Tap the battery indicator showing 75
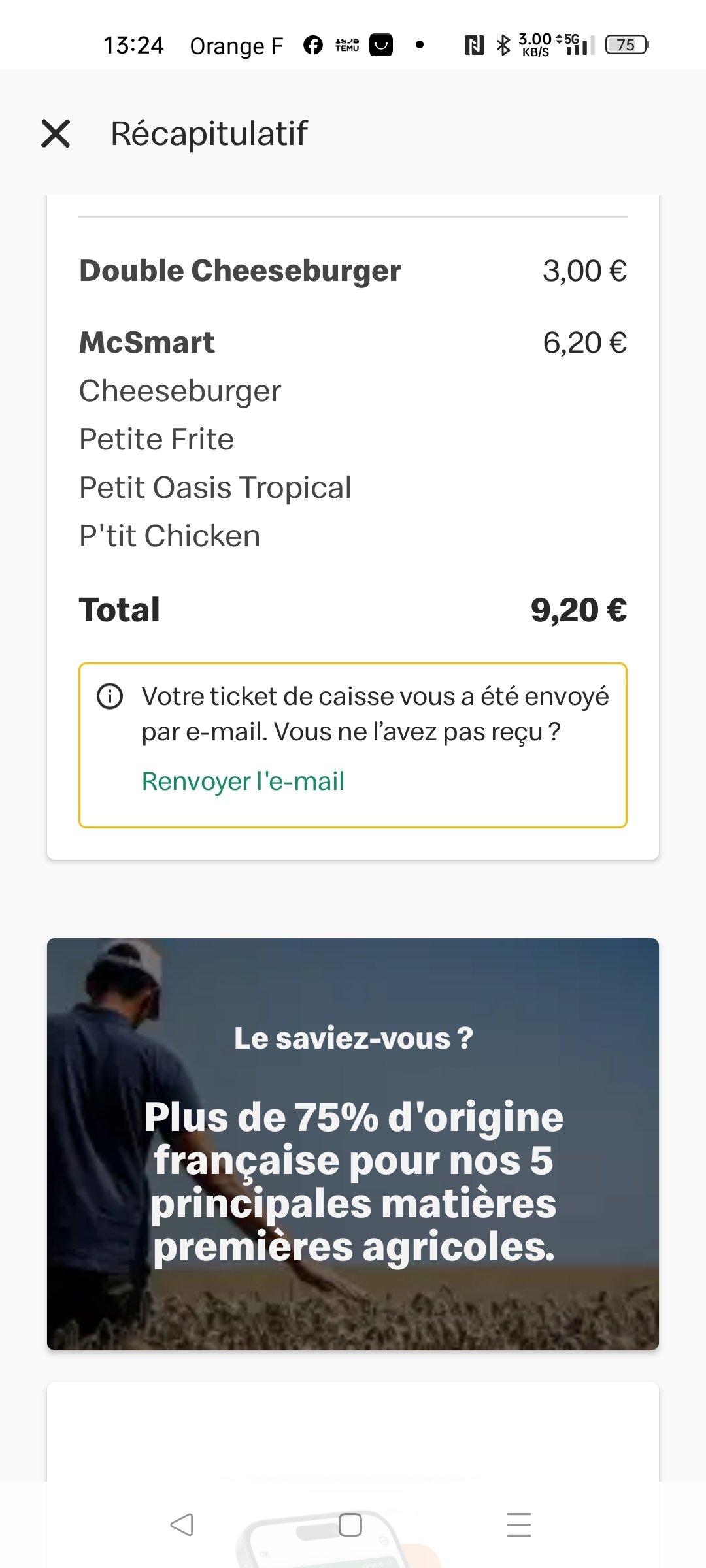This screenshot has height=1568, width=706. [626, 44]
